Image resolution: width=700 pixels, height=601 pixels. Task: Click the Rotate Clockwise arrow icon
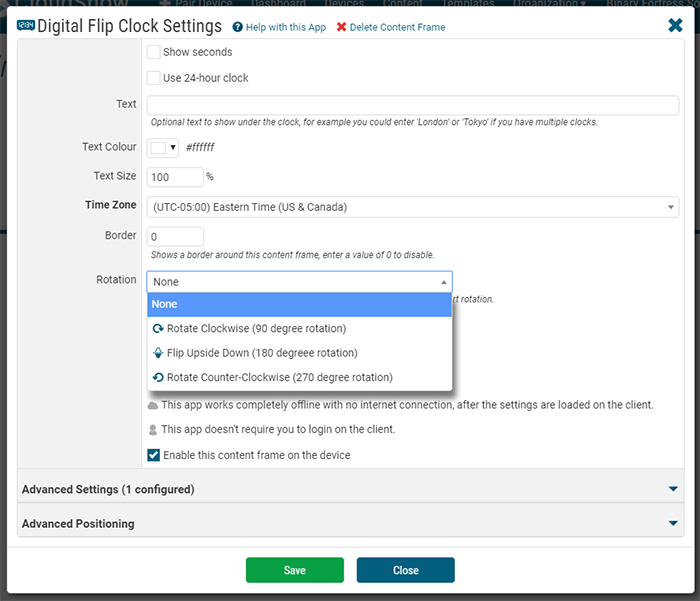(x=157, y=329)
